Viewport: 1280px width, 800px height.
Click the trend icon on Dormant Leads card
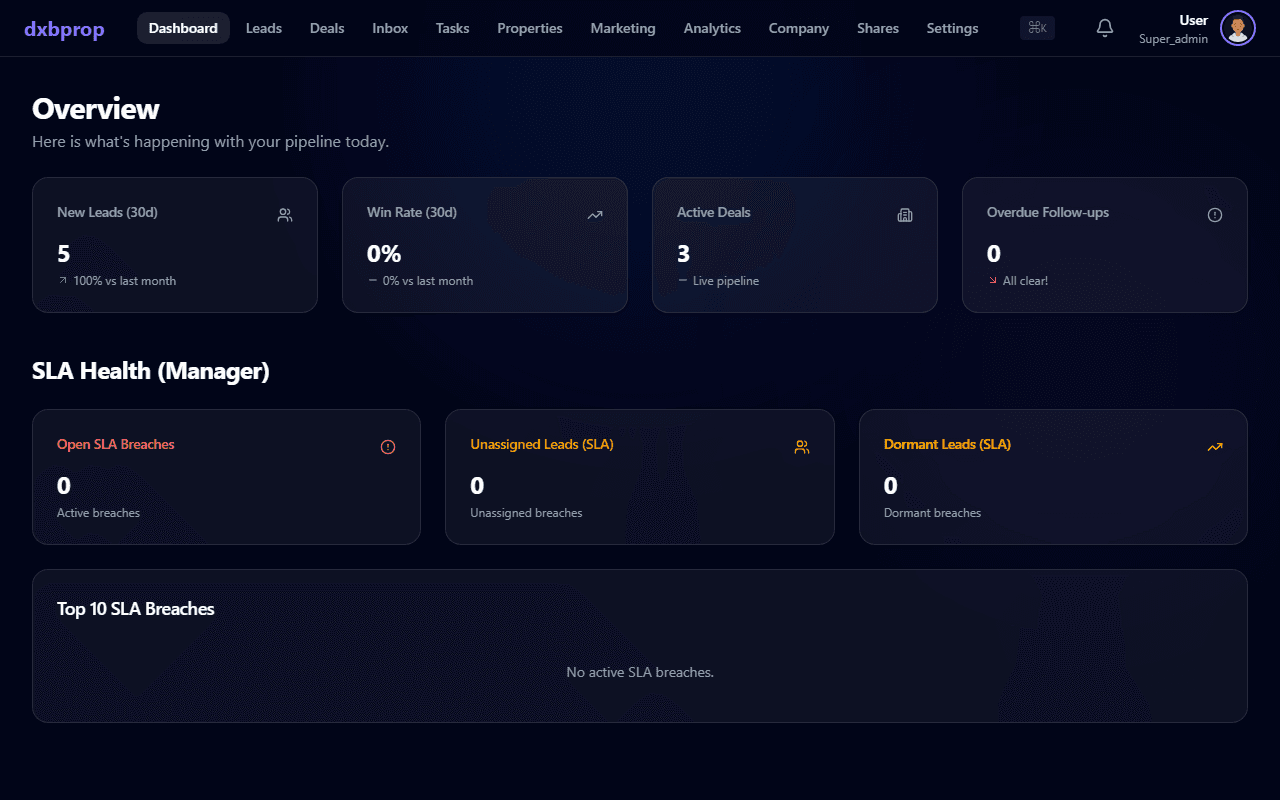[x=1215, y=447]
